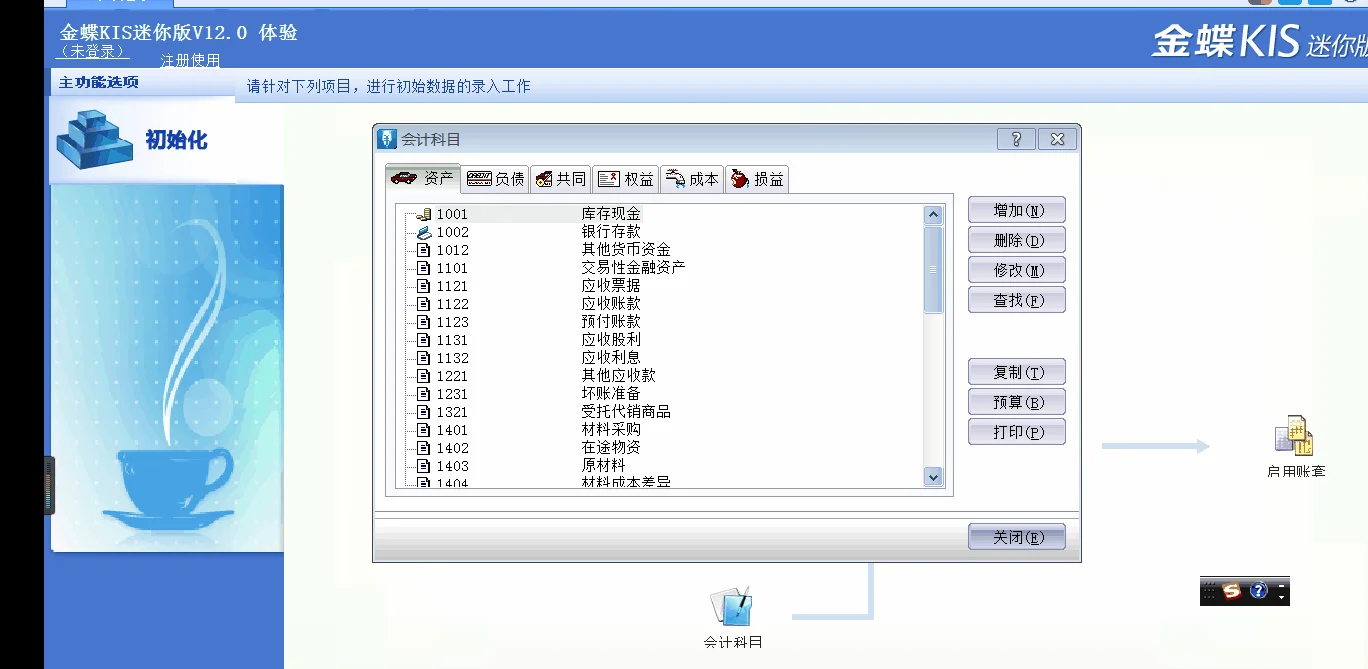Click the 删除(D) button
1368x669 pixels.
coord(1016,240)
